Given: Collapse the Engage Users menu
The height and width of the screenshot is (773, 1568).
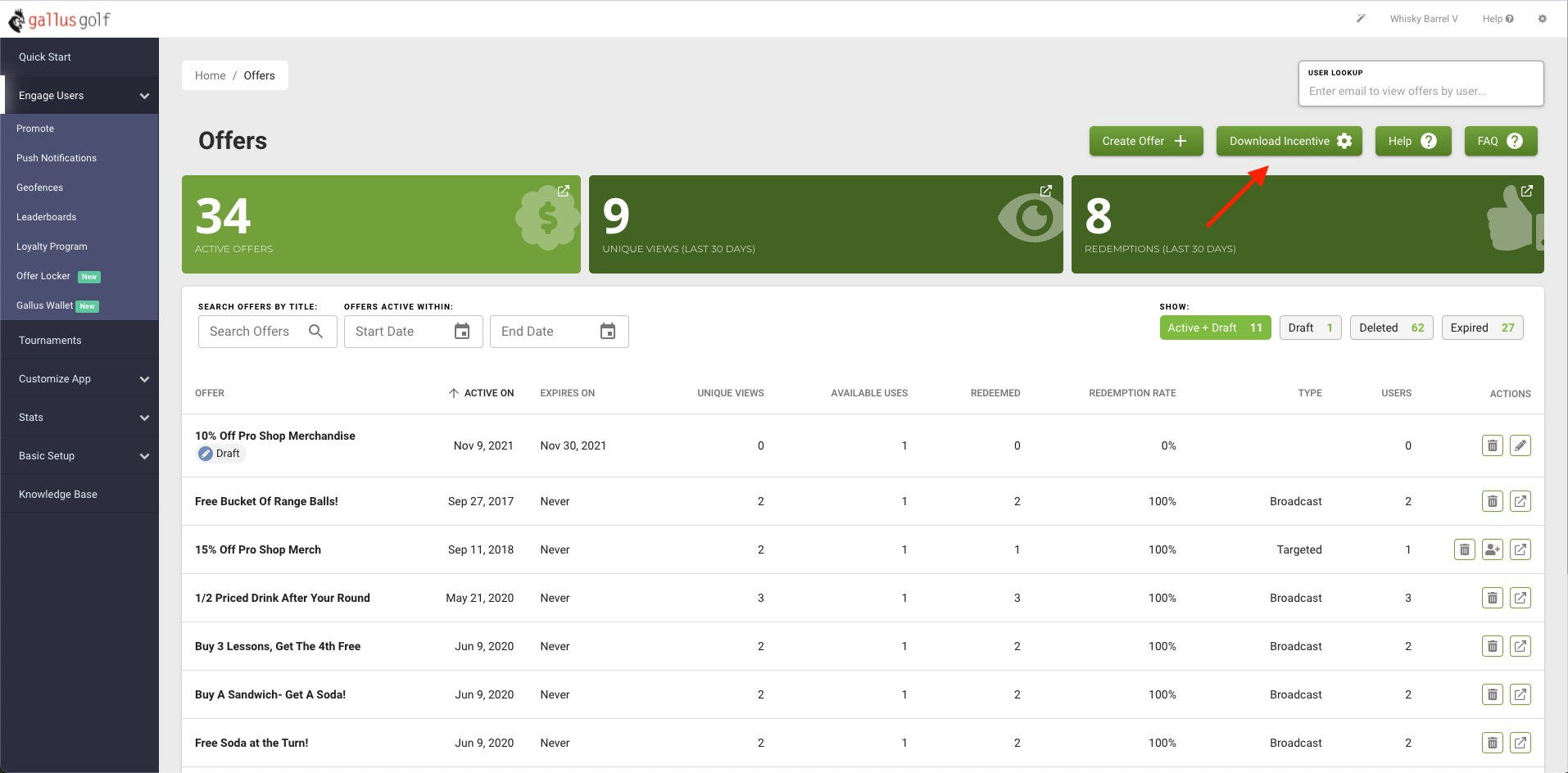Looking at the screenshot, I should coord(79,95).
